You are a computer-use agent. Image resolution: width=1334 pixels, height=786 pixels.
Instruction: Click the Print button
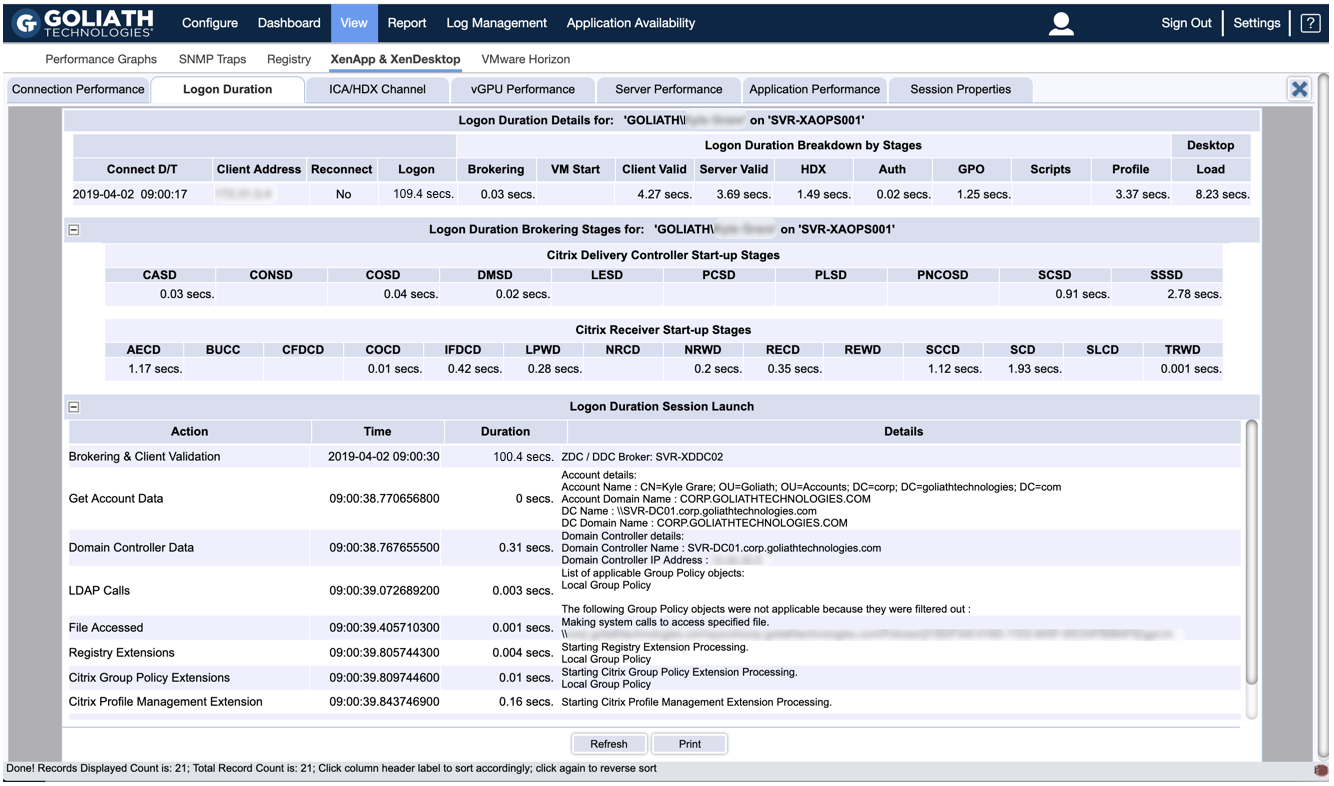689,743
